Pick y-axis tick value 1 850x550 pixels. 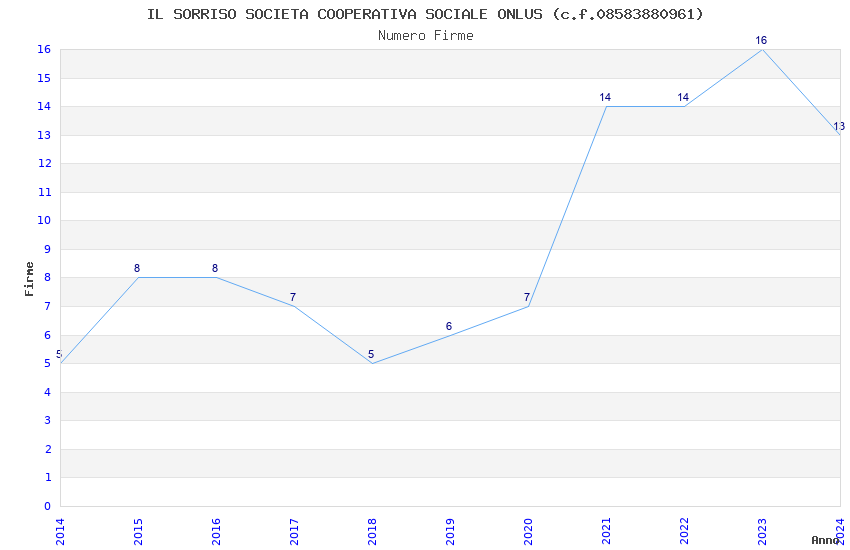pos(48,477)
